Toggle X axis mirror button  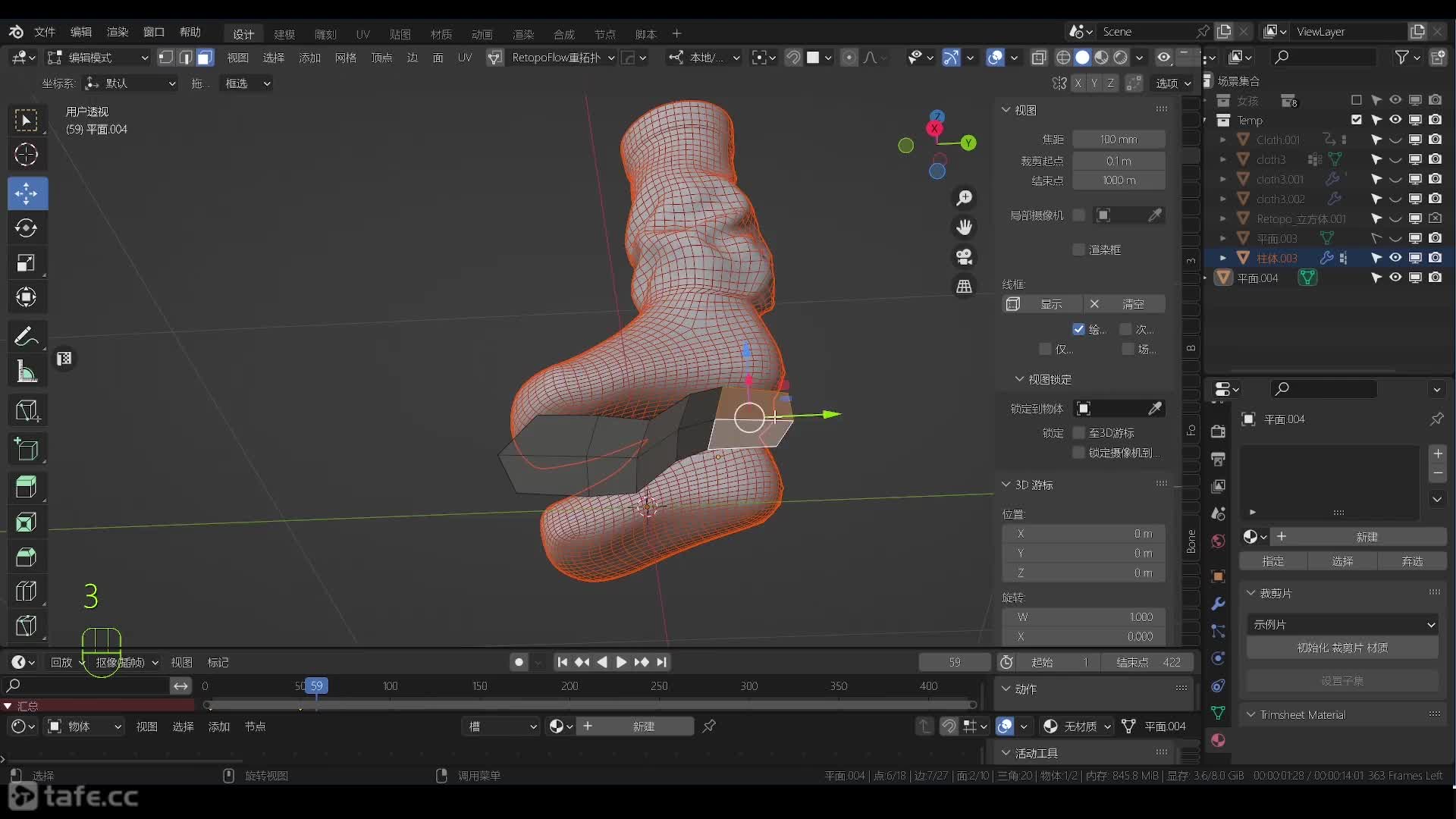(x=1078, y=83)
